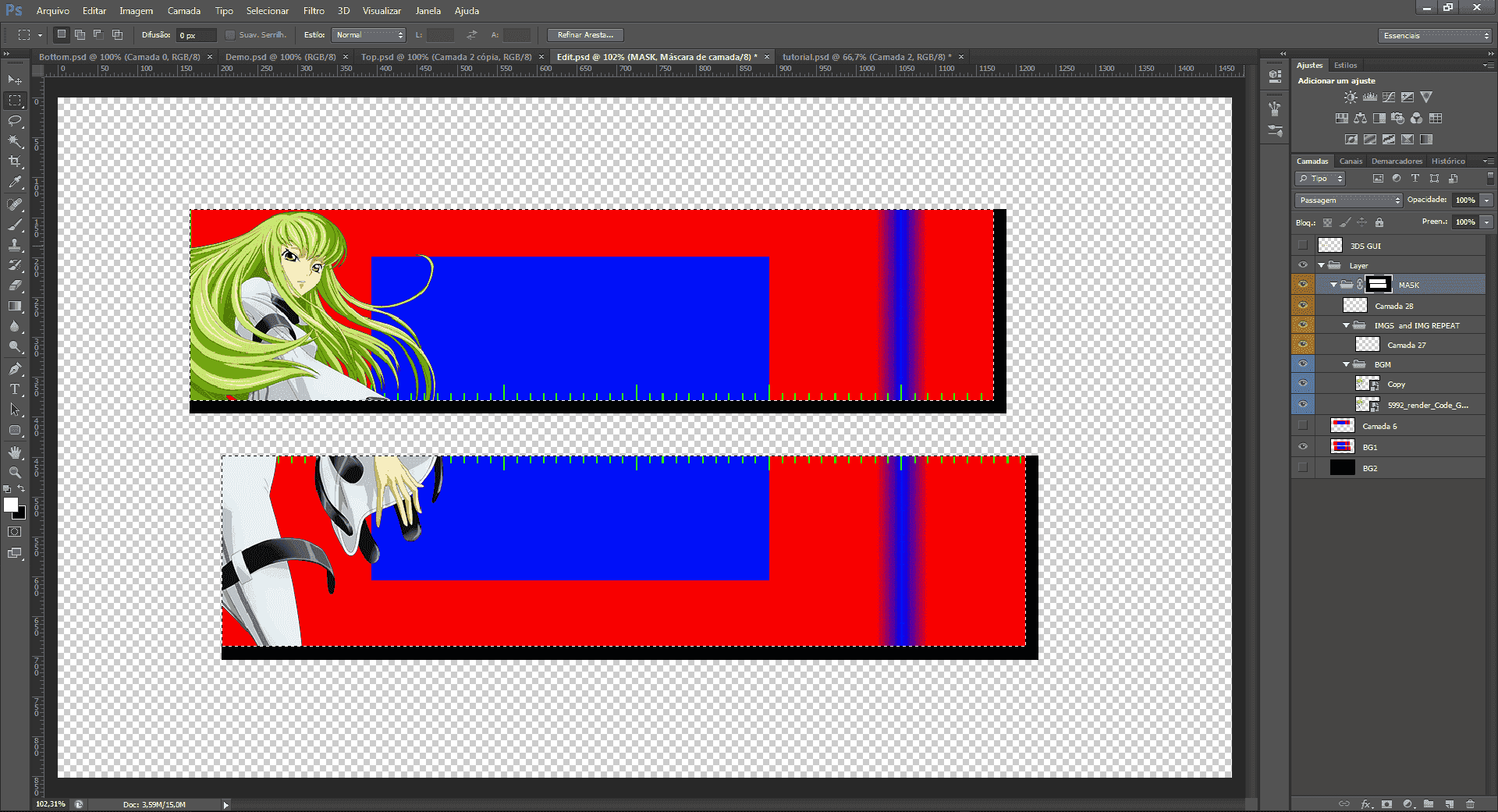Click the Difusão feather input field
Image resolution: width=1498 pixels, height=812 pixels.
coord(197,35)
